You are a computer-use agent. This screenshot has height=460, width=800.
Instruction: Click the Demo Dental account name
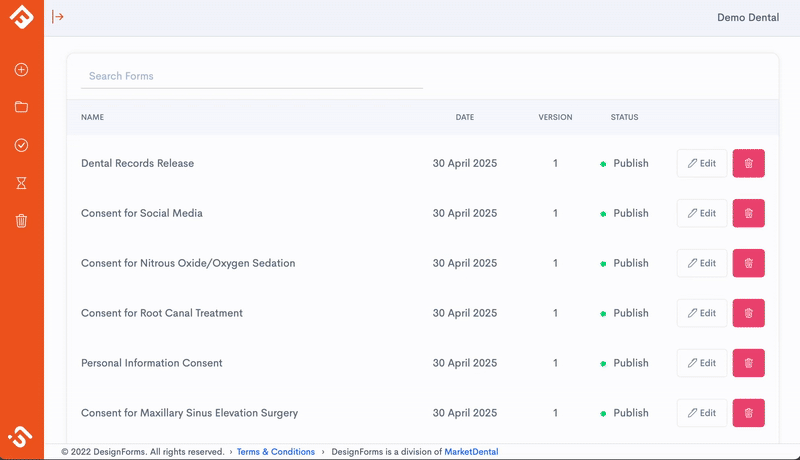[x=748, y=17]
